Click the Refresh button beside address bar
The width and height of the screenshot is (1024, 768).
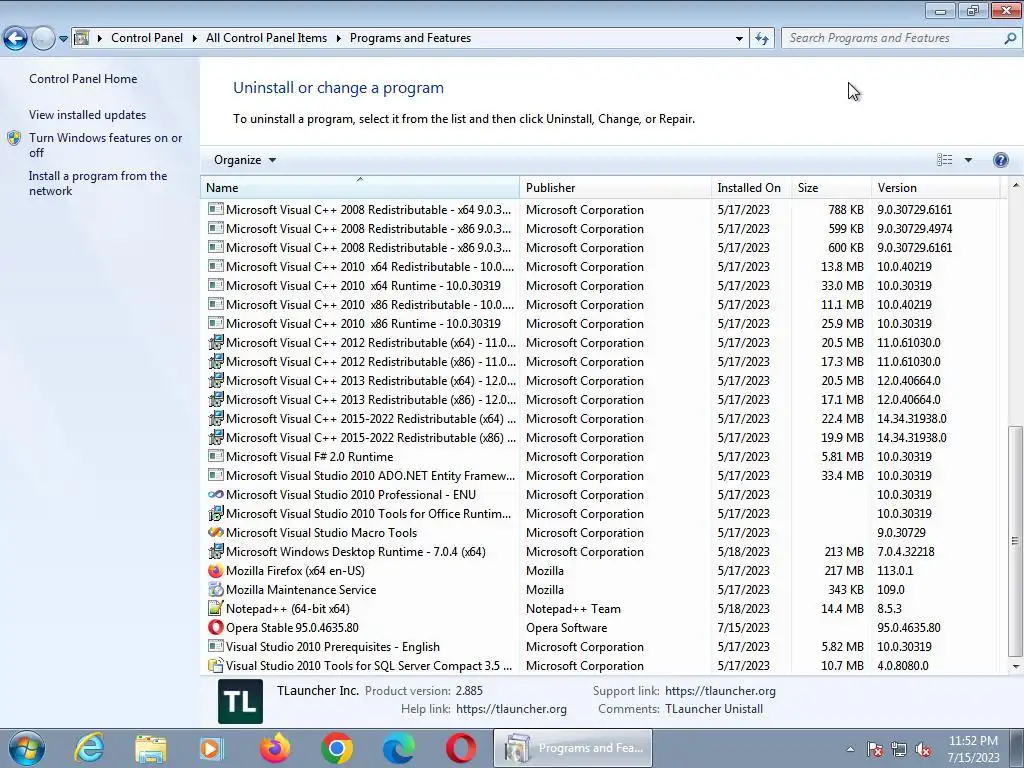coord(761,38)
